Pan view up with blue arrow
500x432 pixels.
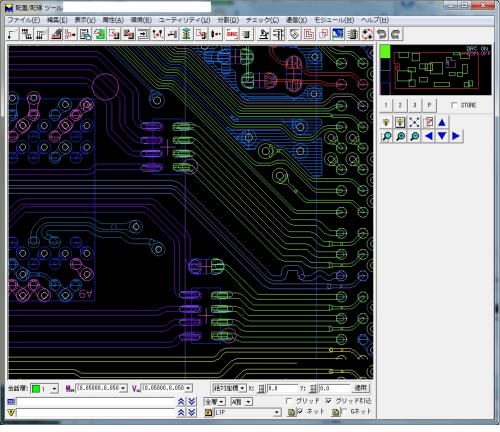442,123
